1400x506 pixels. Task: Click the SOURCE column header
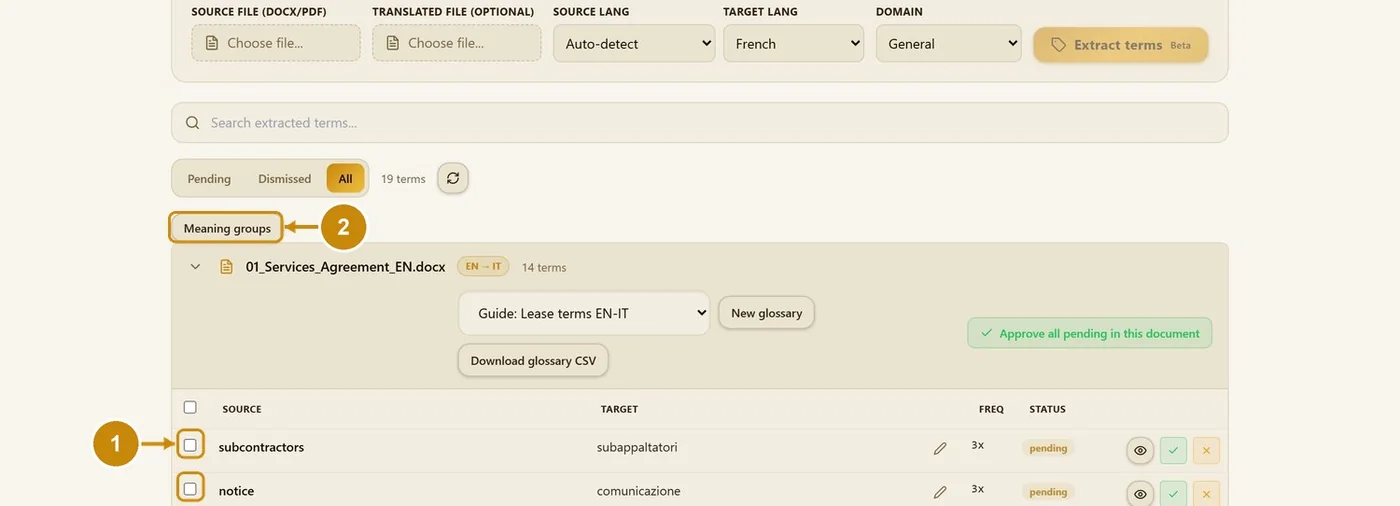[242, 409]
